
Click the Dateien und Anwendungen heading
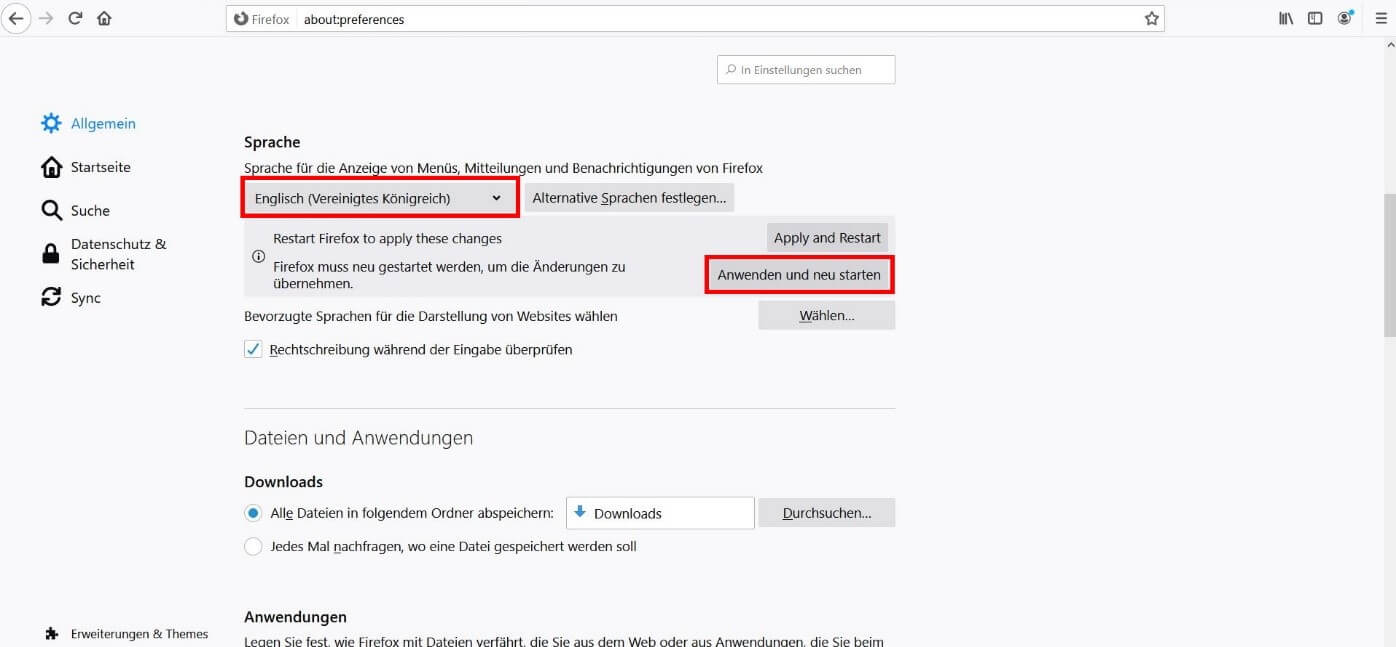358,438
